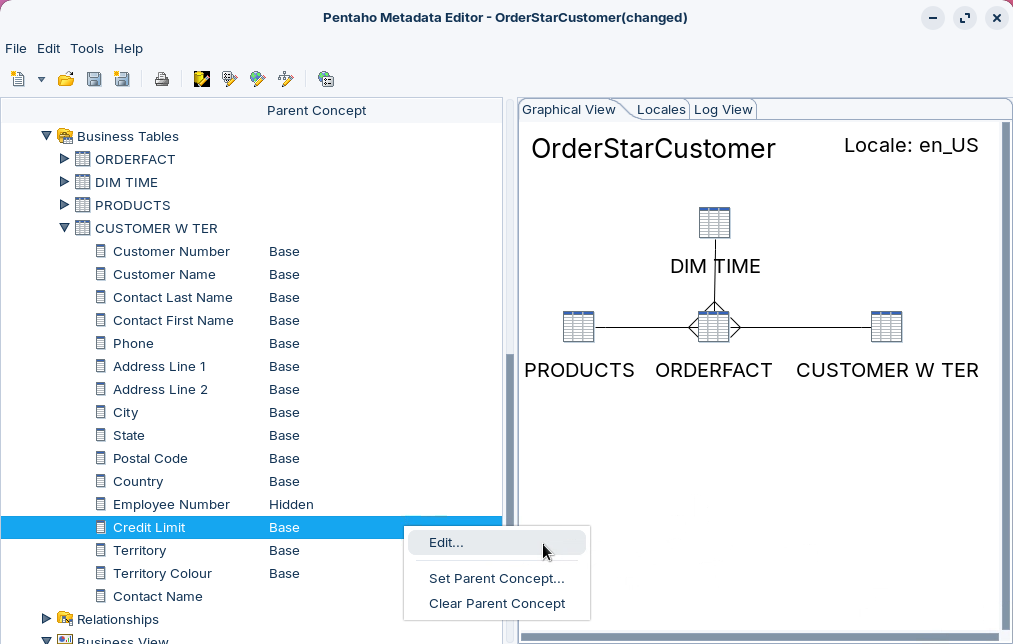This screenshot has height=644, width=1013.
Task: Click the Open folder toolbar icon
Action: [x=66, y=79]
